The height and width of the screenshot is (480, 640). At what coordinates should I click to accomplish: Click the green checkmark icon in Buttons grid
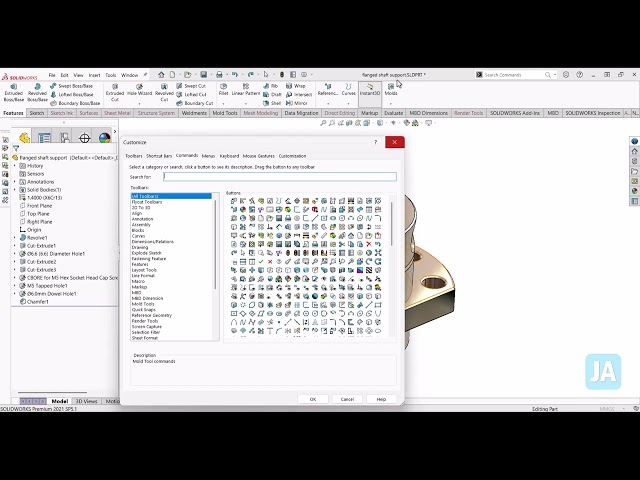(261, 262)
